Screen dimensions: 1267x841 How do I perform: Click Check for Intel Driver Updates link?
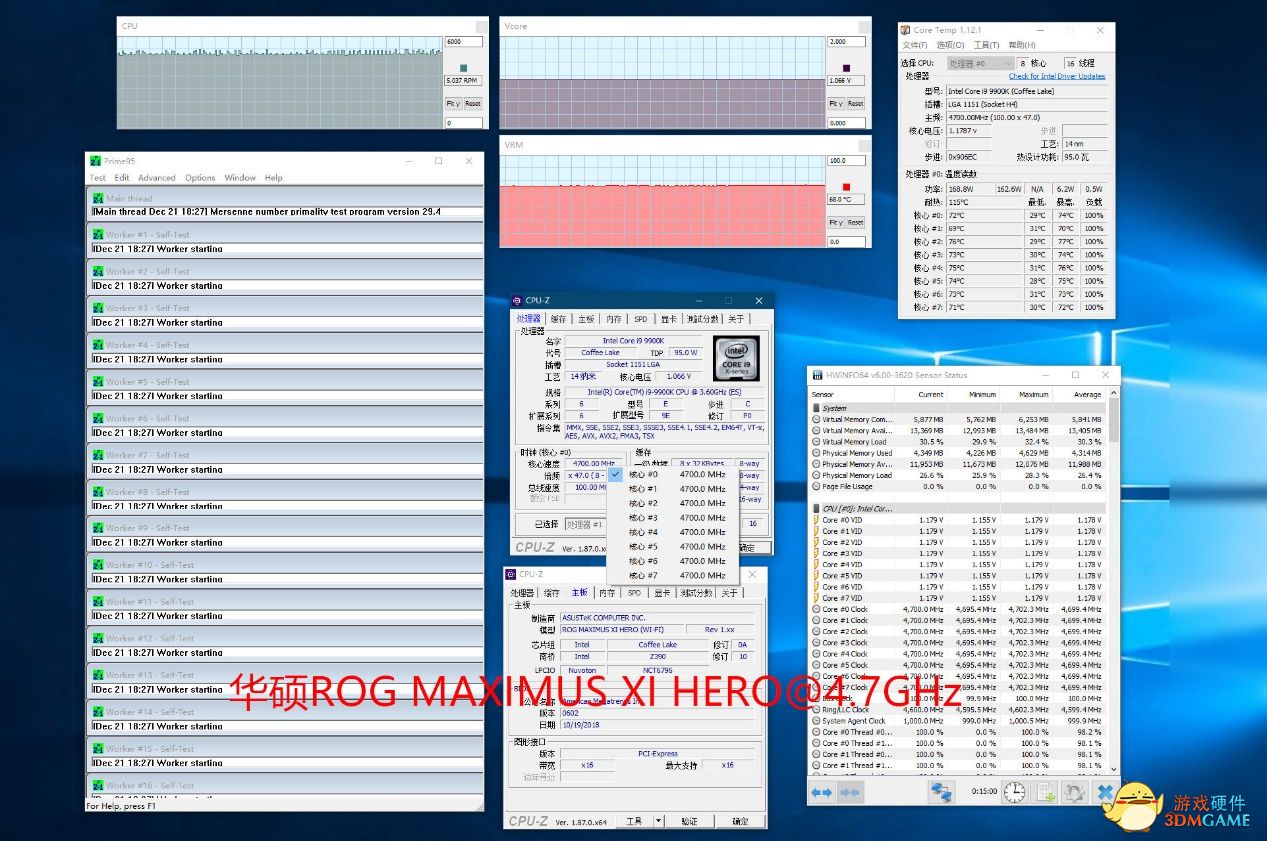1056,76
